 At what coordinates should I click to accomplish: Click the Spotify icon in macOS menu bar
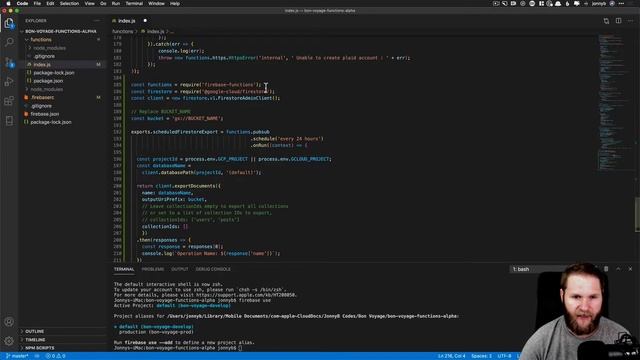[x=532, y=3]
